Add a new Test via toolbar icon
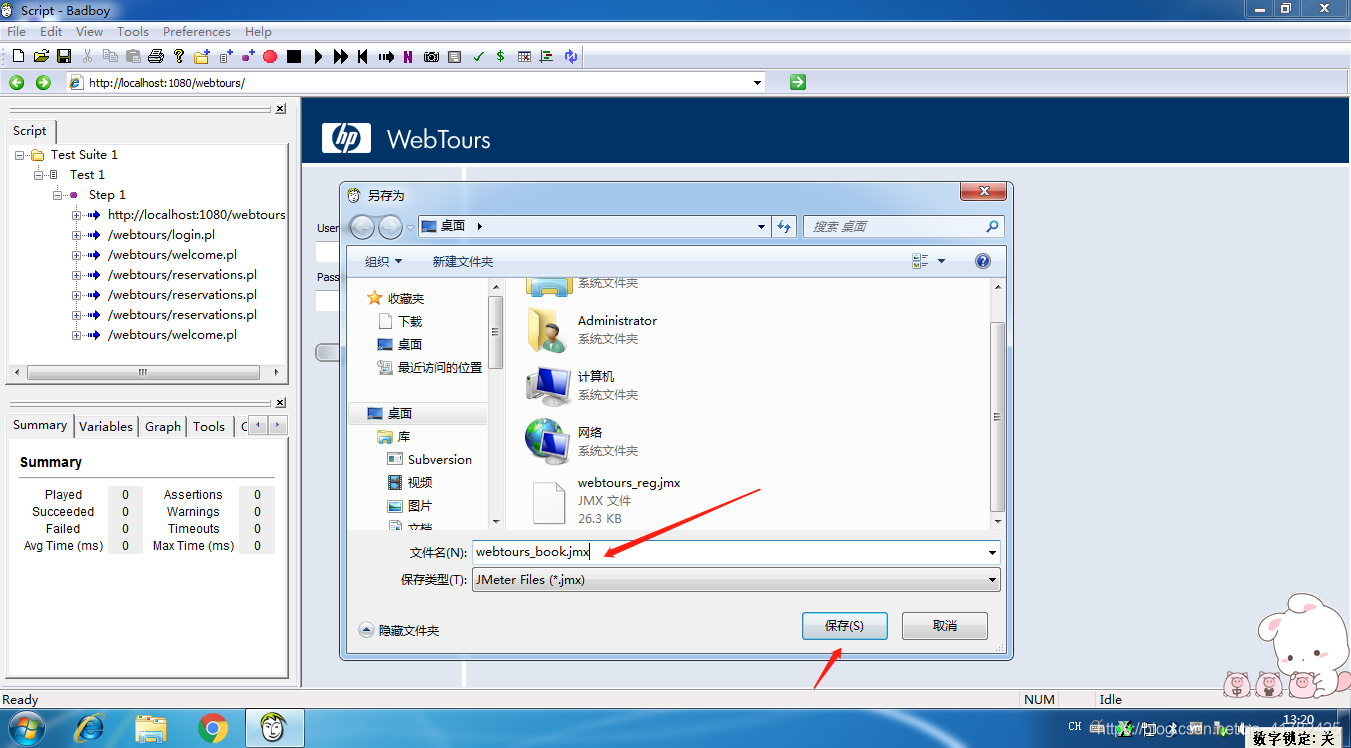1351x748 pixels. pos(226,57)
